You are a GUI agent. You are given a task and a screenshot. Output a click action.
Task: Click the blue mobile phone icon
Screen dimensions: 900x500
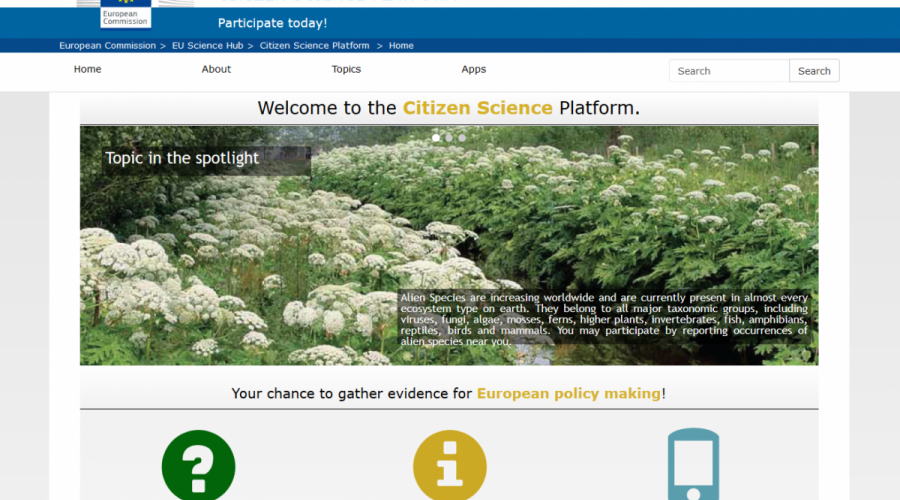click(x=693, y=465)
